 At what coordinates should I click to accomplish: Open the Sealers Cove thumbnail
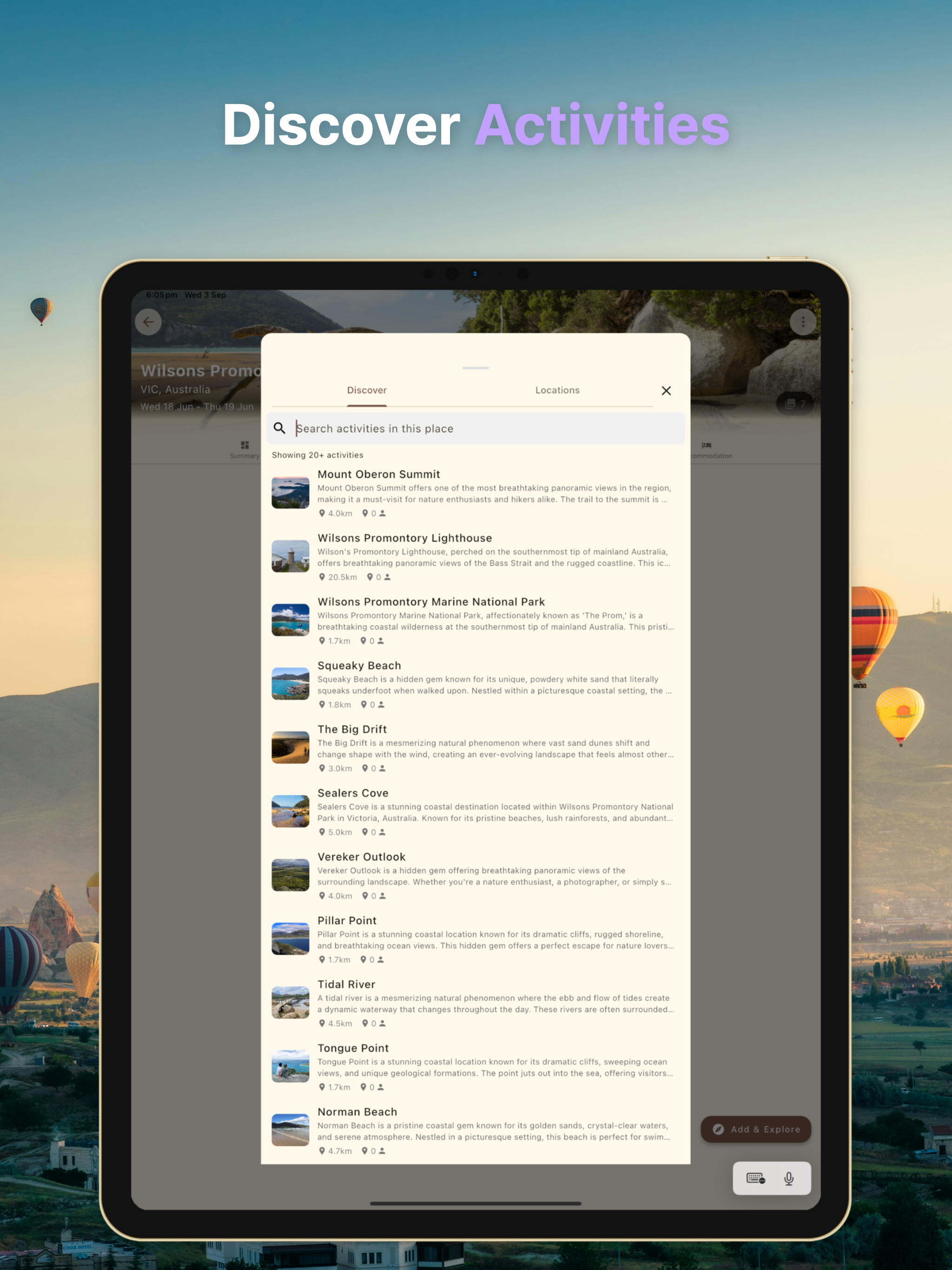(291, 811)
